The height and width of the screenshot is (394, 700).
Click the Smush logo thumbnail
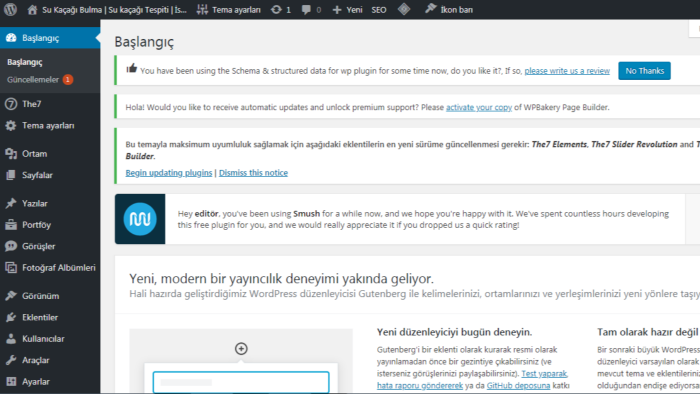(140, 219)
